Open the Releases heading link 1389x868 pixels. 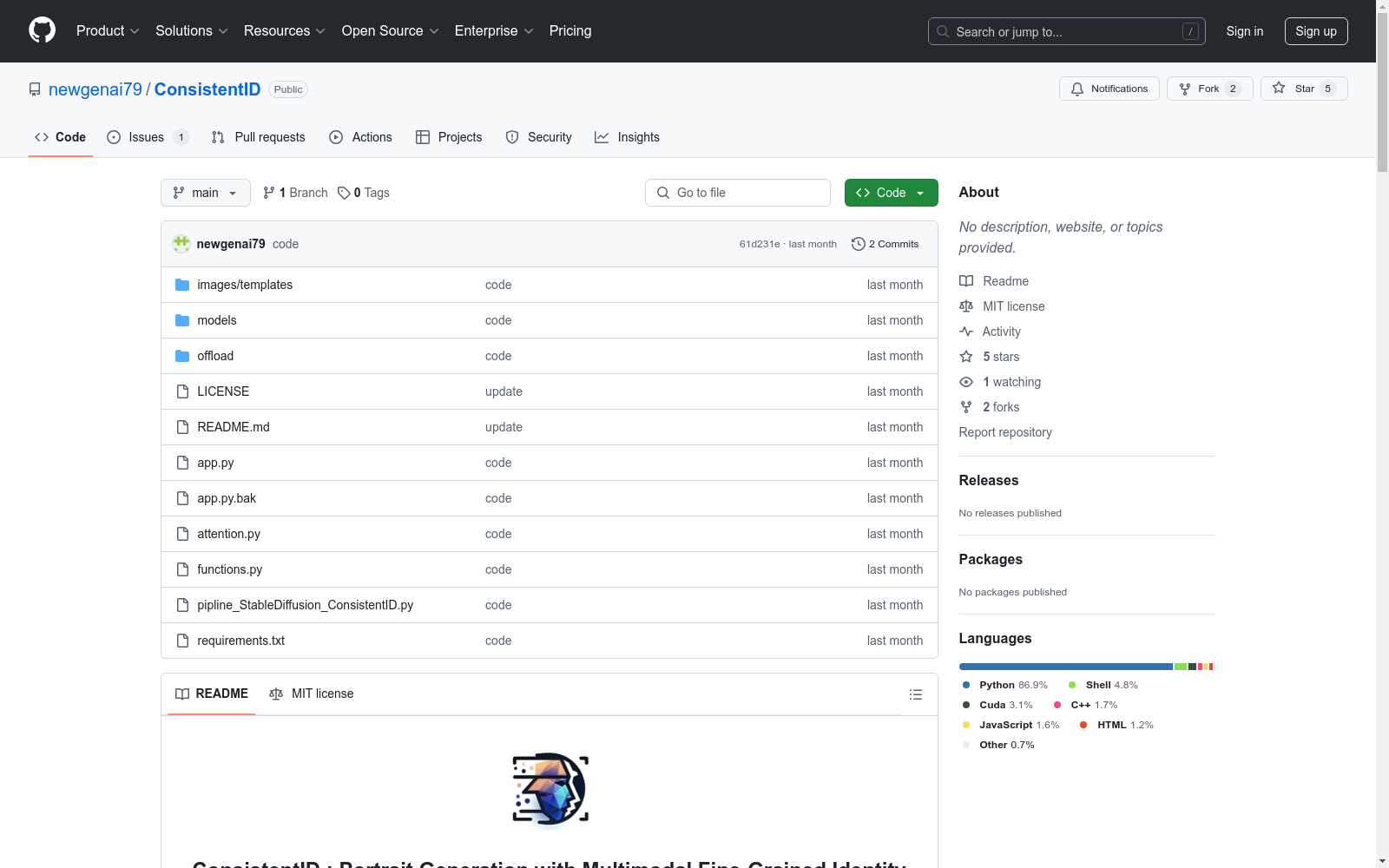[989, 480]
